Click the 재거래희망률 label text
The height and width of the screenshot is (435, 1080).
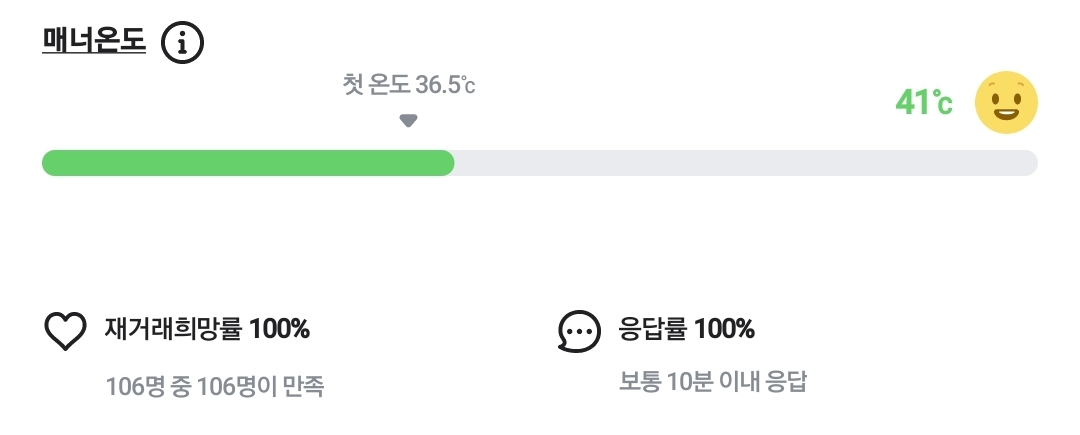[173, 328]
